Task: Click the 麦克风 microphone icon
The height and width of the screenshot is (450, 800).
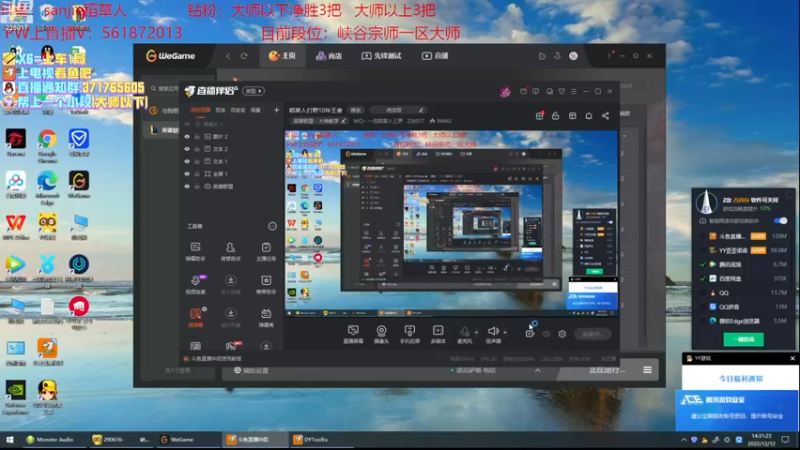Action: coord(464,334)
